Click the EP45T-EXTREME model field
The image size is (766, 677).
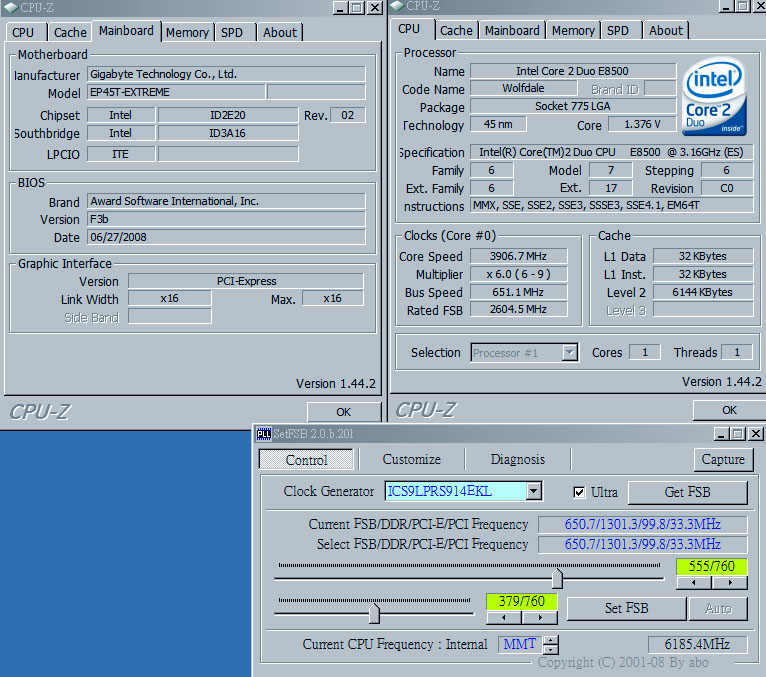click(176, 92)
